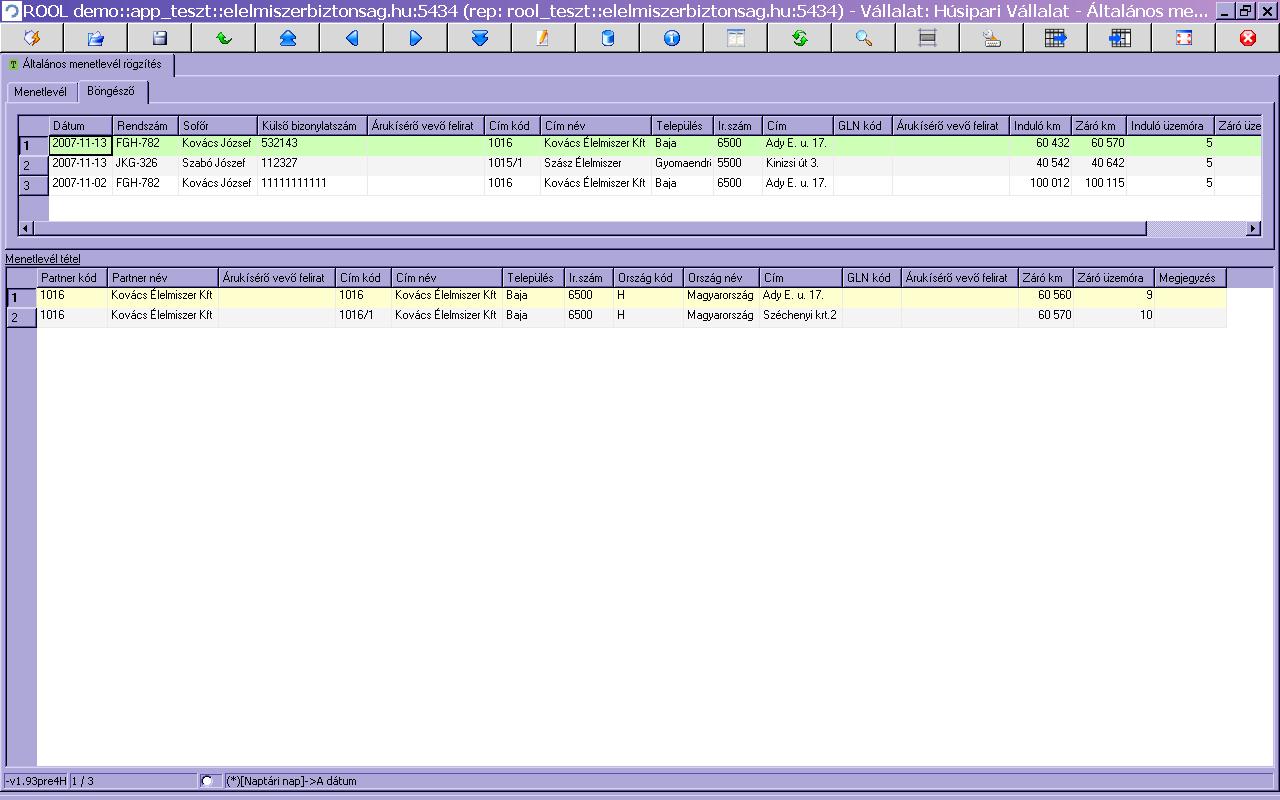The height and width of the screenshot is (800, 1280).
Task: Click right arrow of upper grid scrollbar
Action: click(x=1253, y=229)
